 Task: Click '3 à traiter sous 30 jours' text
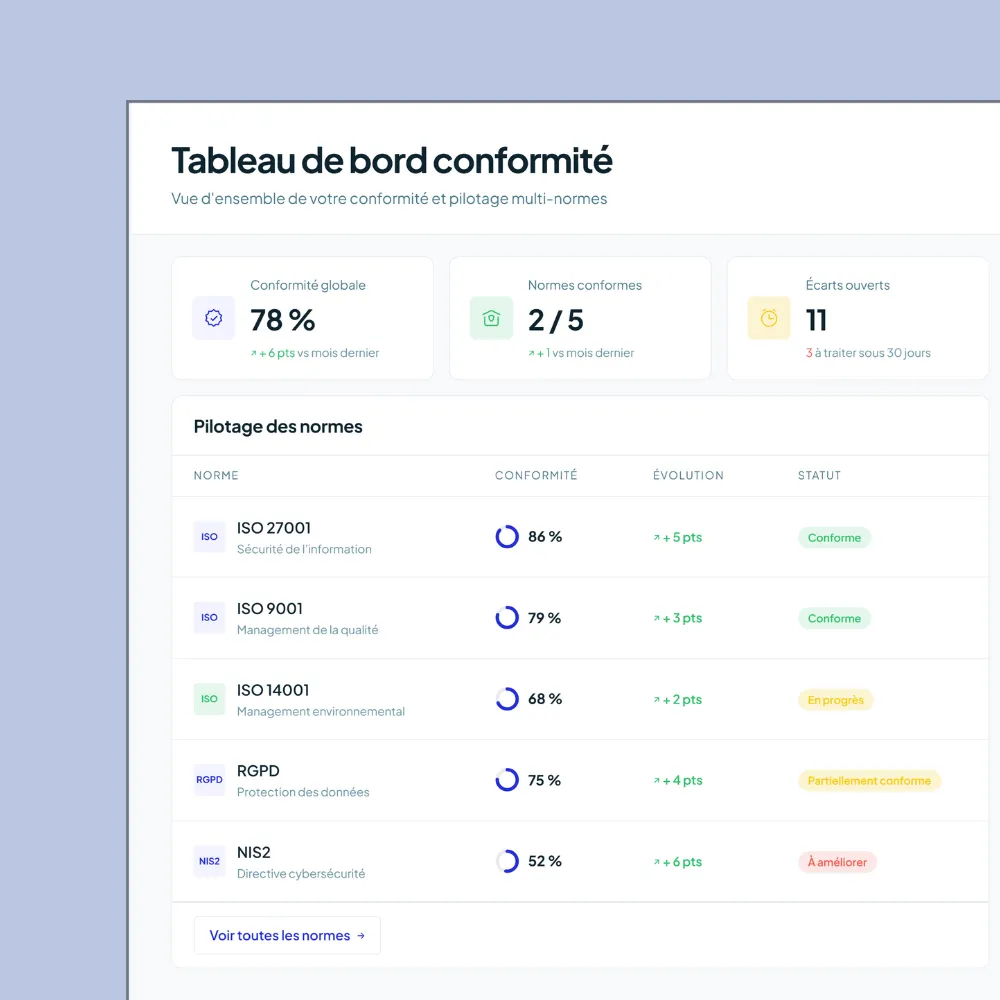(868, 353)
